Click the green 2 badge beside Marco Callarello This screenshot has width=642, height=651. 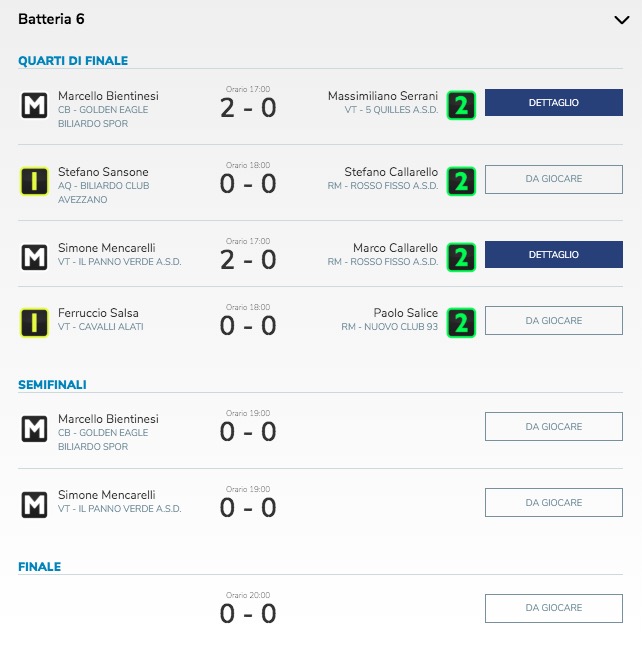(x=461, y=257)
